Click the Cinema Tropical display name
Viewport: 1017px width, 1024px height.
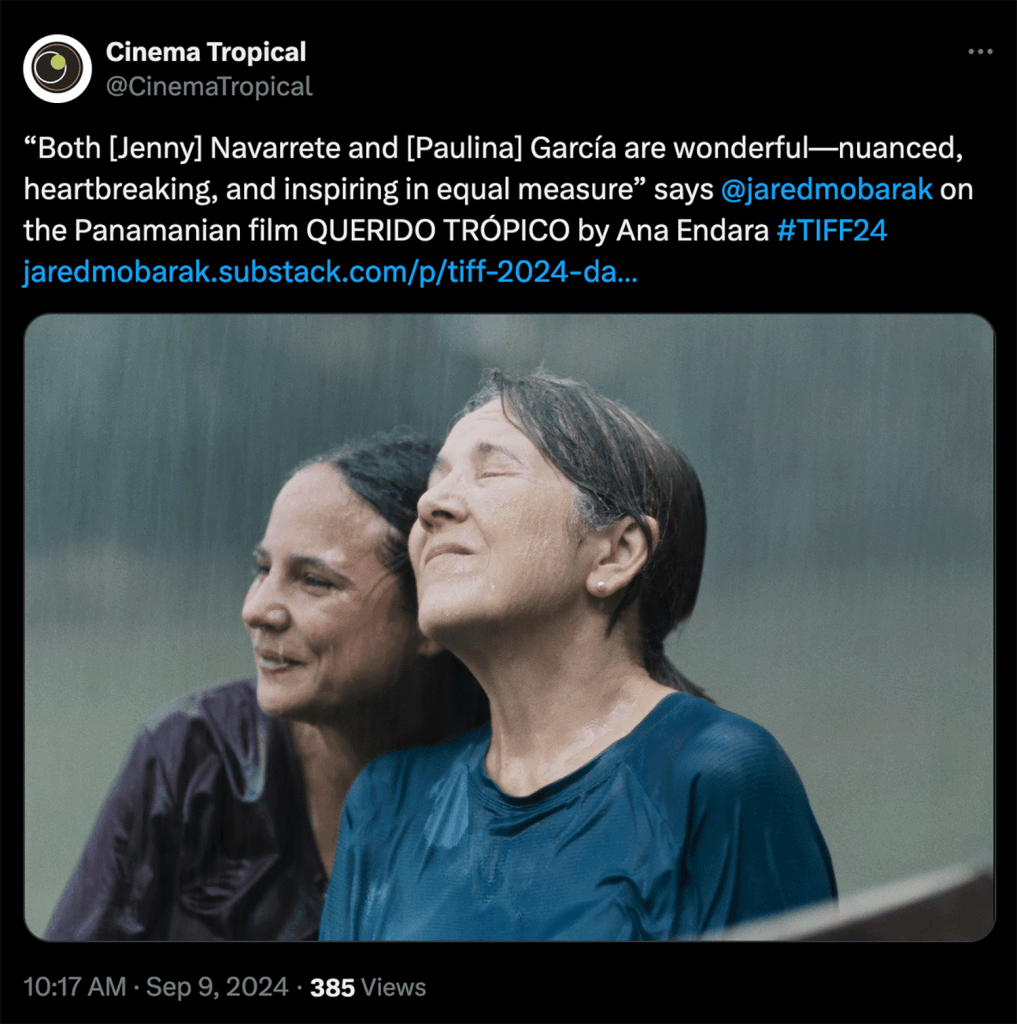206,52
